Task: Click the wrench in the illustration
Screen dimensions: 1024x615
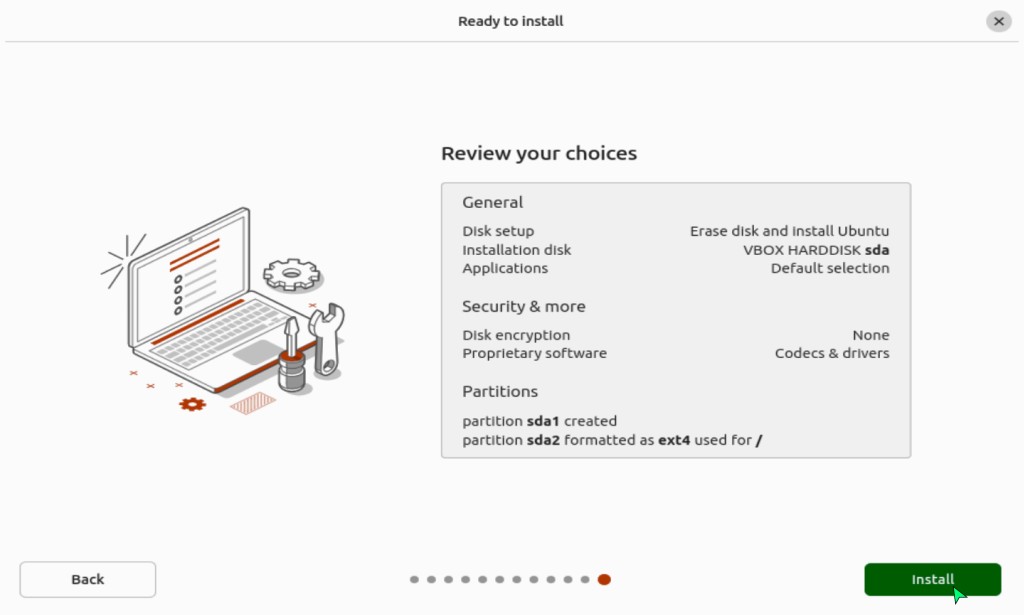Action: coord(327,337)
